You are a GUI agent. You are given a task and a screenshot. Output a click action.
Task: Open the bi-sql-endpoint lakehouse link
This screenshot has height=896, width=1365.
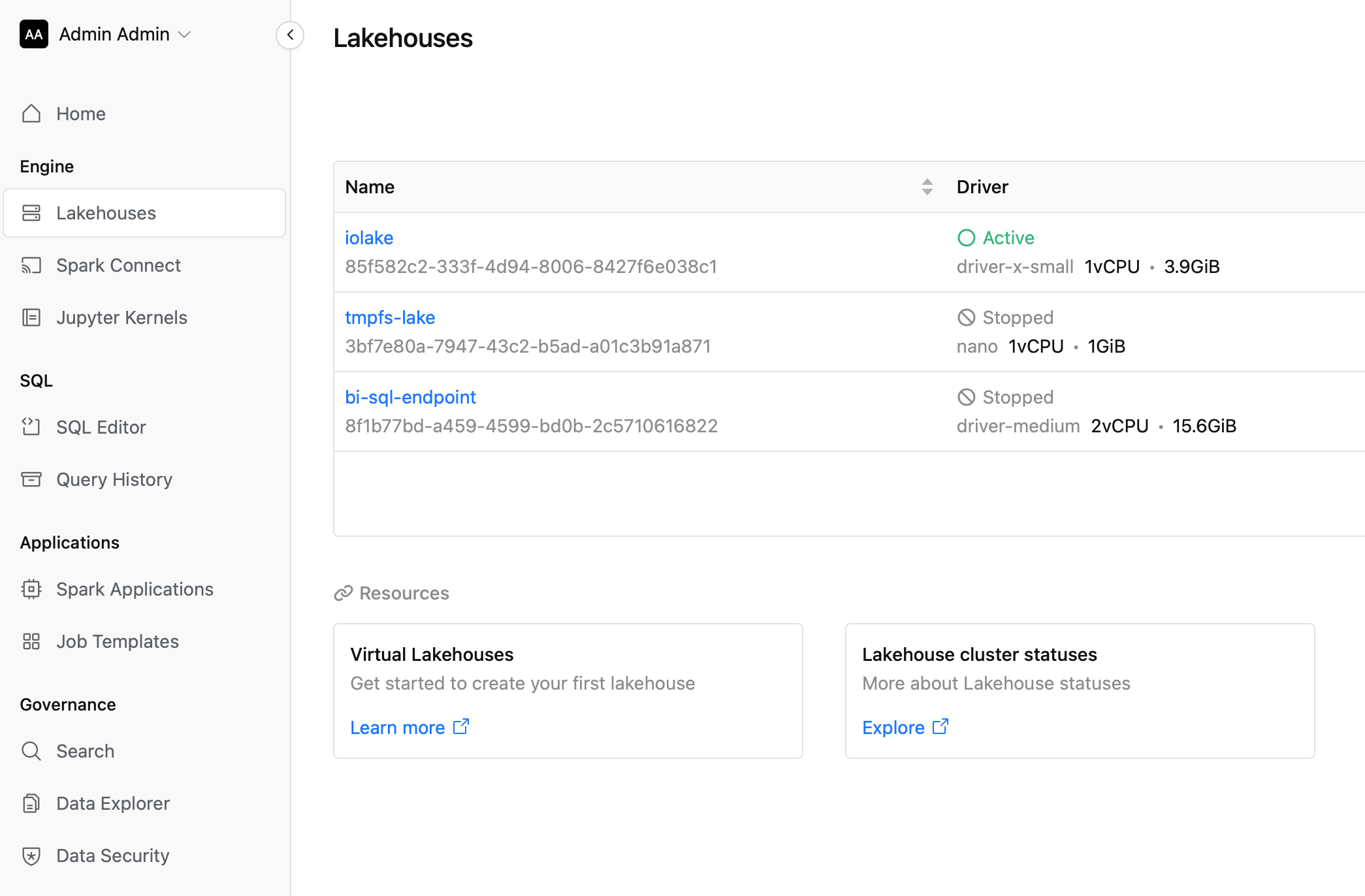(410, 397)
